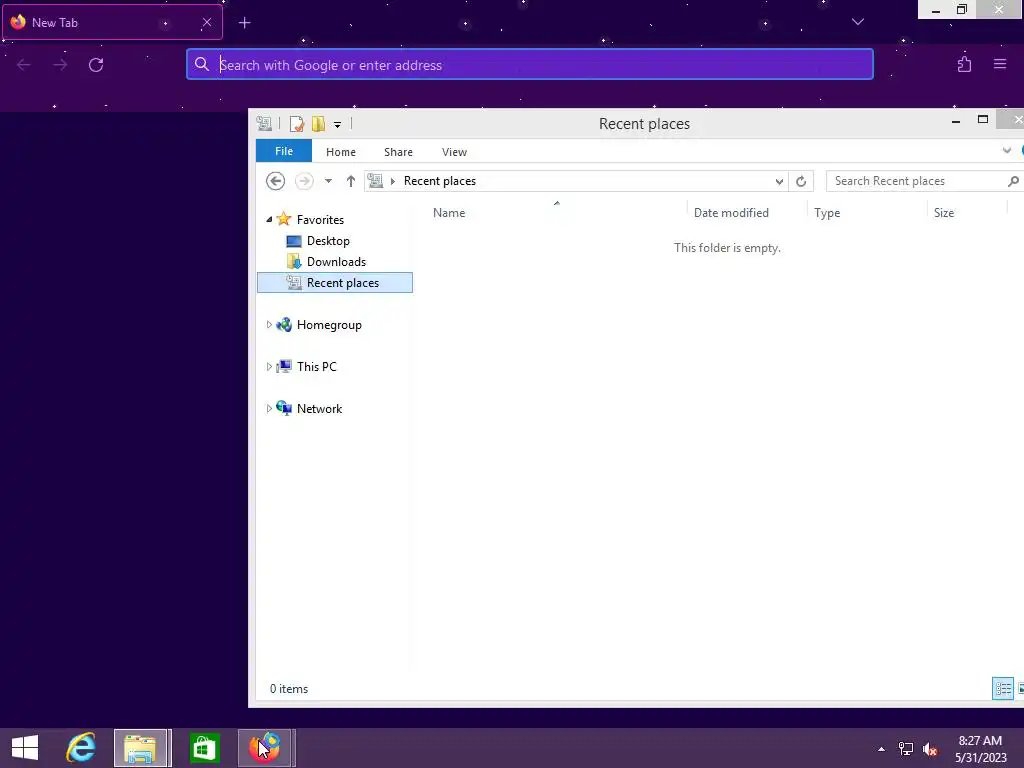The image size is (1024, 768).
Task: Open the Firefox list all tabs chevron
Action: (x=857, y=22)
